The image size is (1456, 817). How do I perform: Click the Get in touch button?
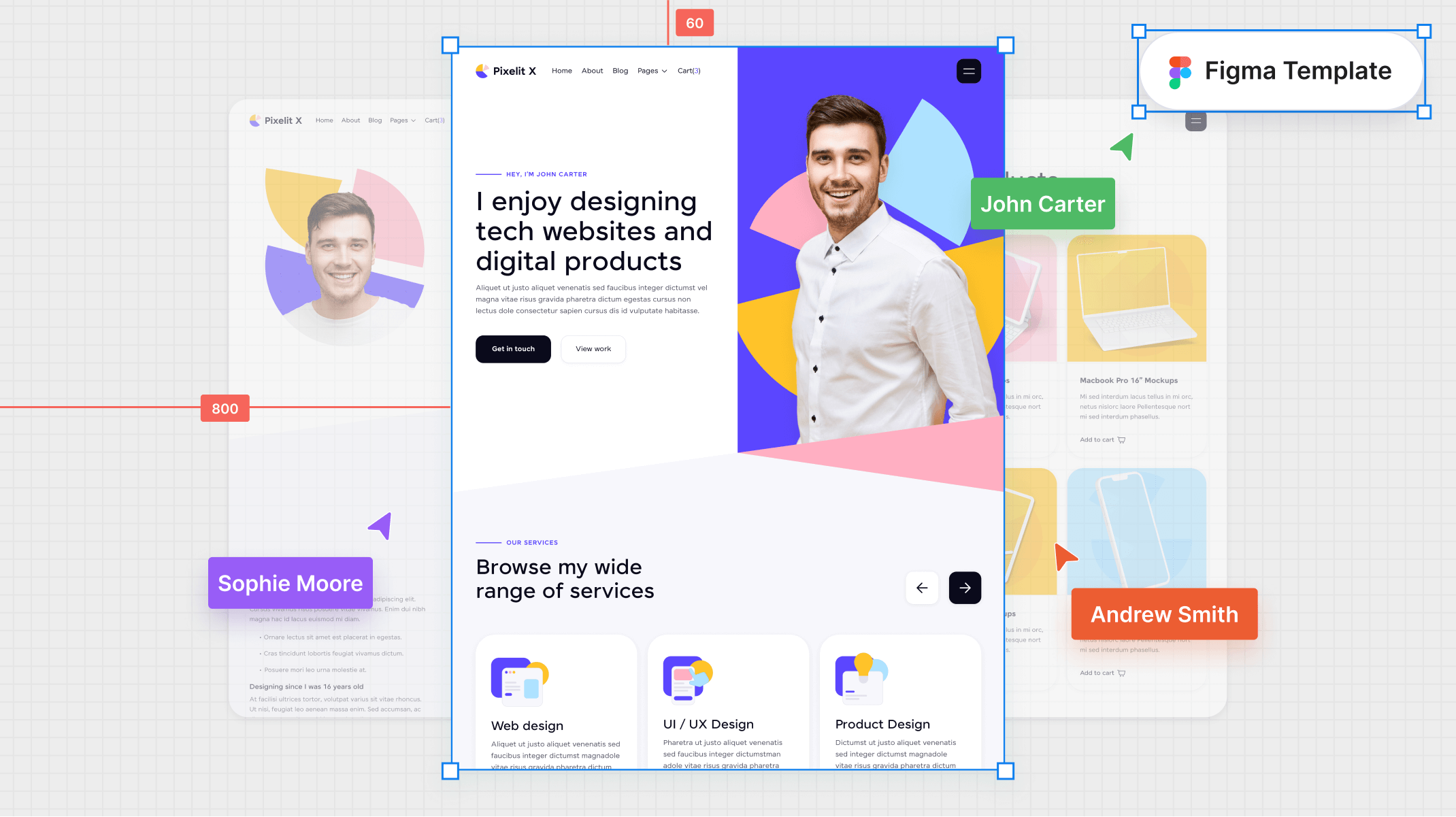[x=513, y=349]
